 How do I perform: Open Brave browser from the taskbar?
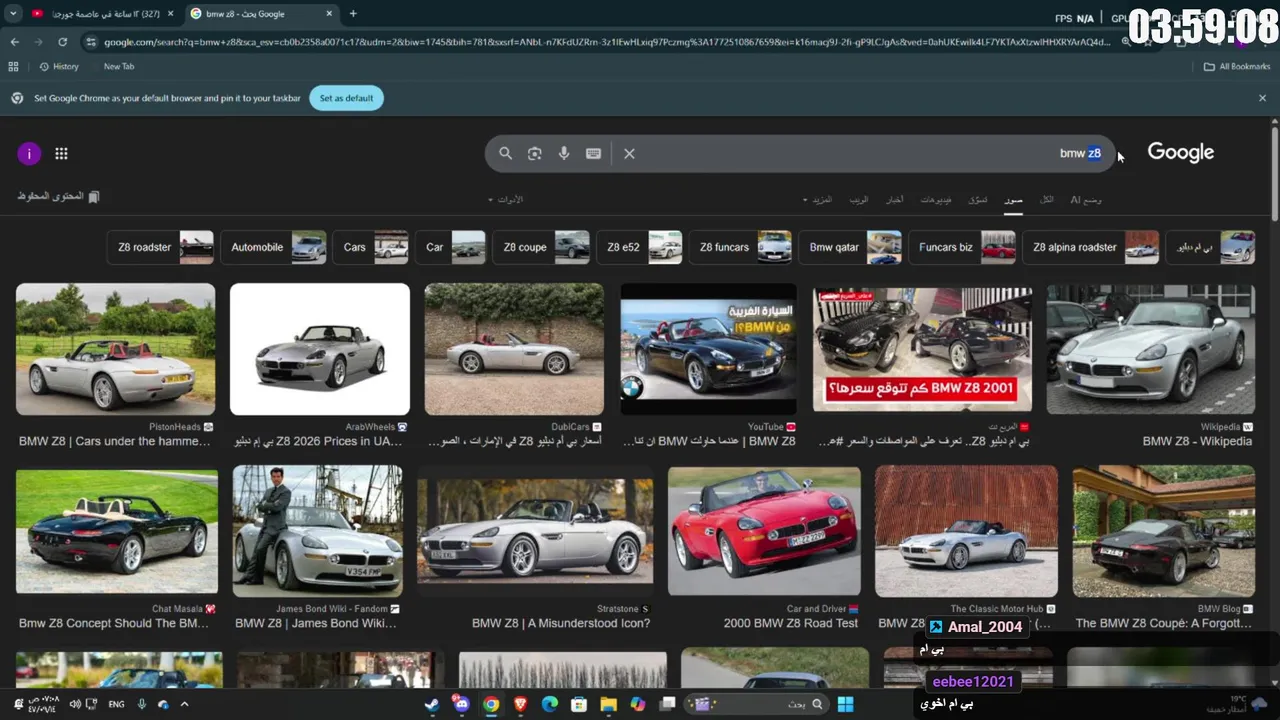[x=520, y=704]
